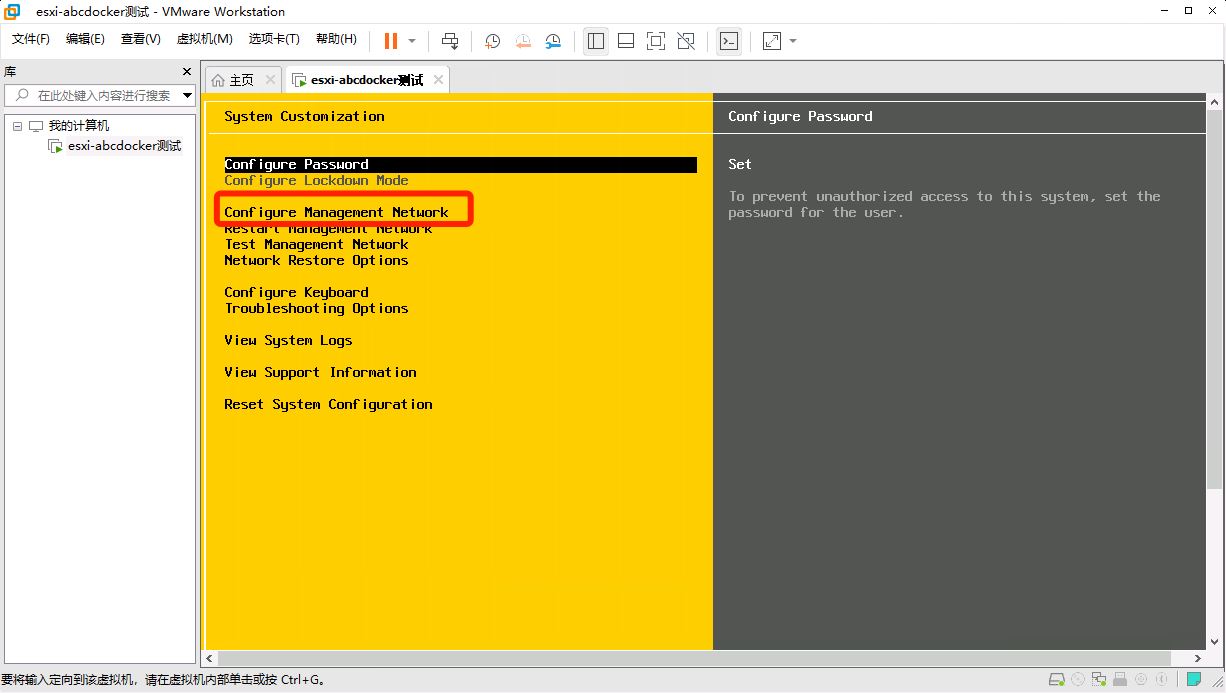Select Configure Password in the console

tap(460, 165)
